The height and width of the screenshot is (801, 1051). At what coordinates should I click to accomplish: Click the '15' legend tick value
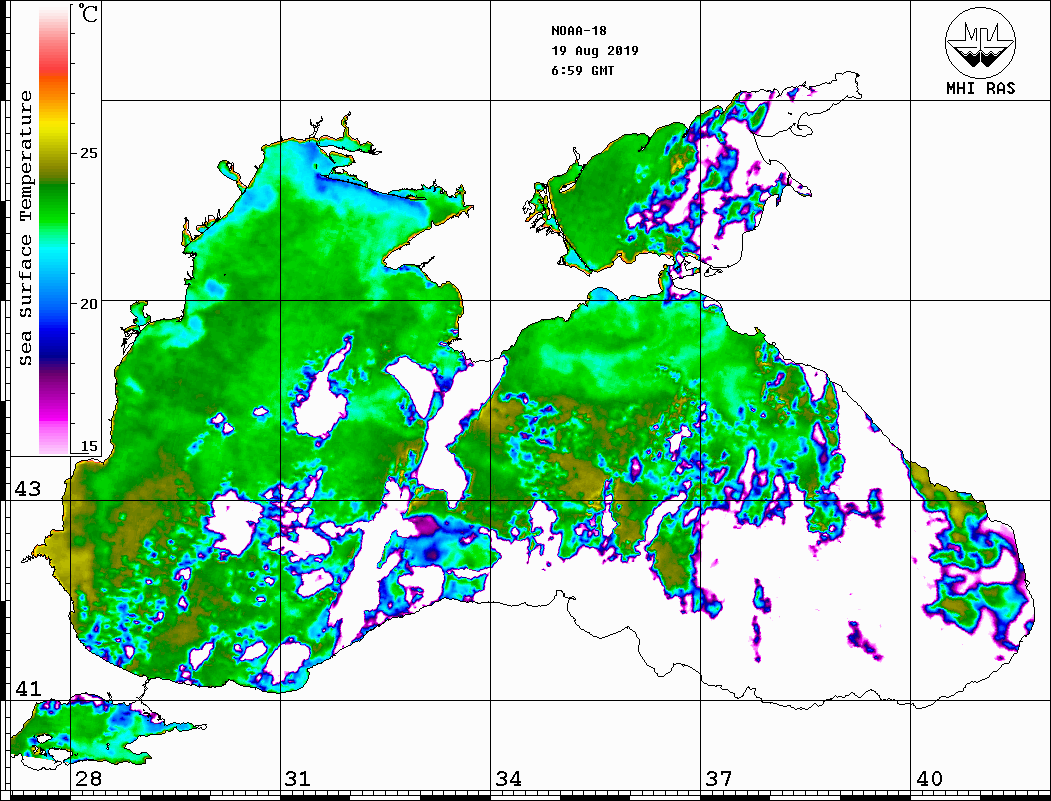pyautogui.click(x=88, y=446)
